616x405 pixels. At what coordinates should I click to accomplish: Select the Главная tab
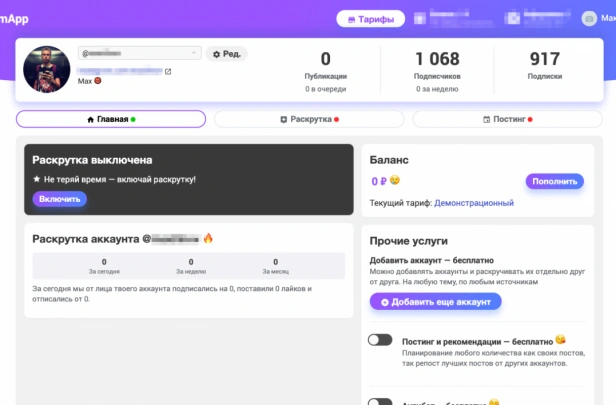point(111,119)
